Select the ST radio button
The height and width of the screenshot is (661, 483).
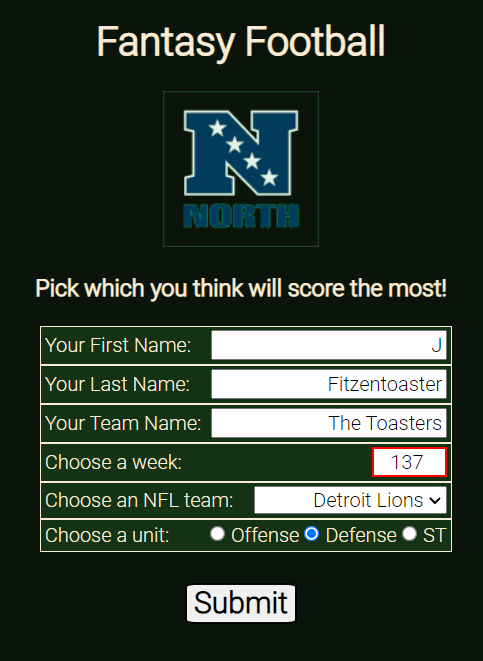click(x=409, y=534)
